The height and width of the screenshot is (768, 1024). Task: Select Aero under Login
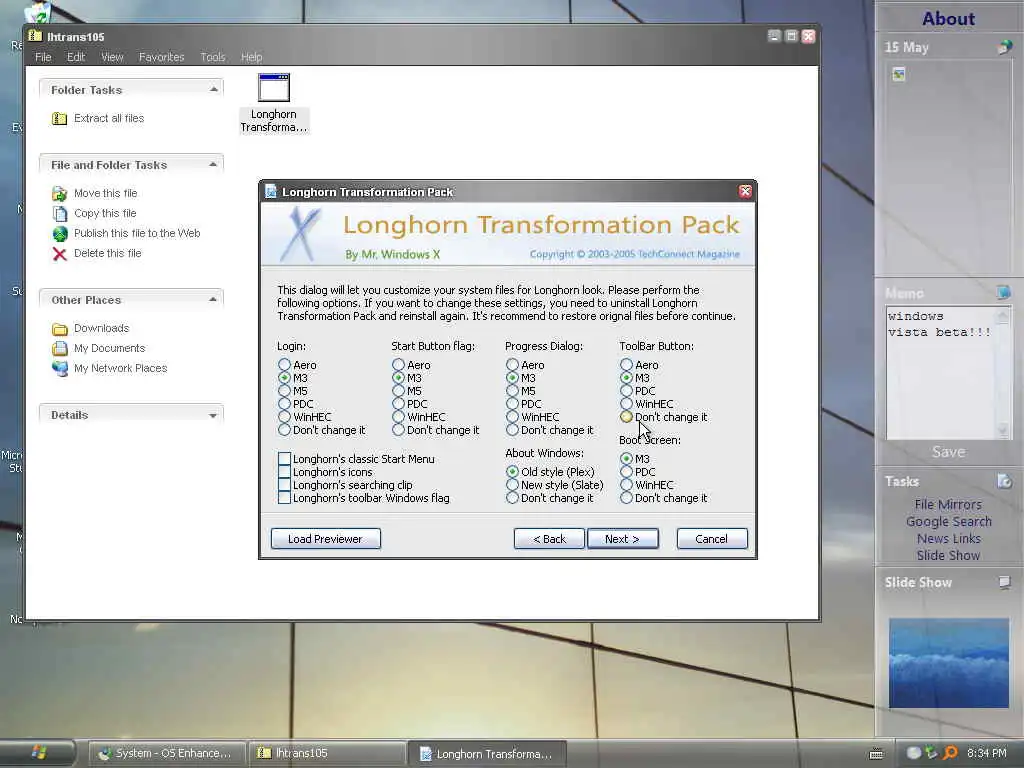[284, 365]
